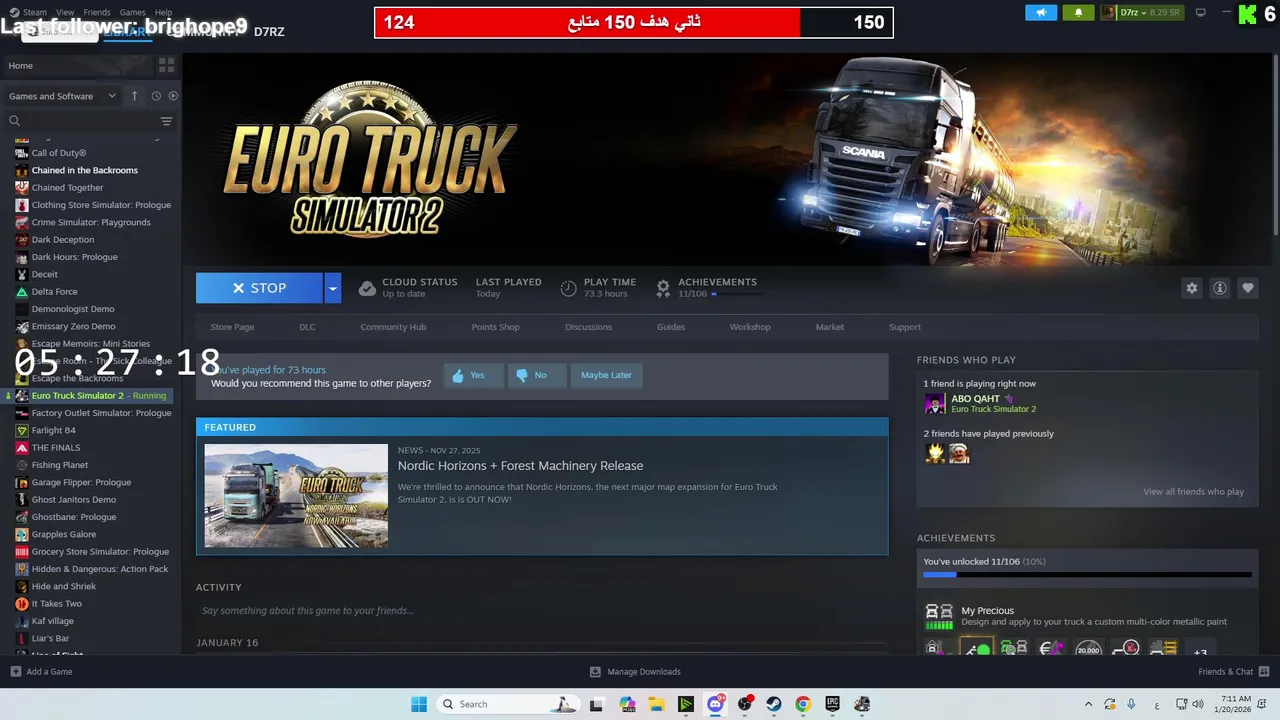Open the Market link
This screenshot has width=1280, height=720.
click(830, 327)
